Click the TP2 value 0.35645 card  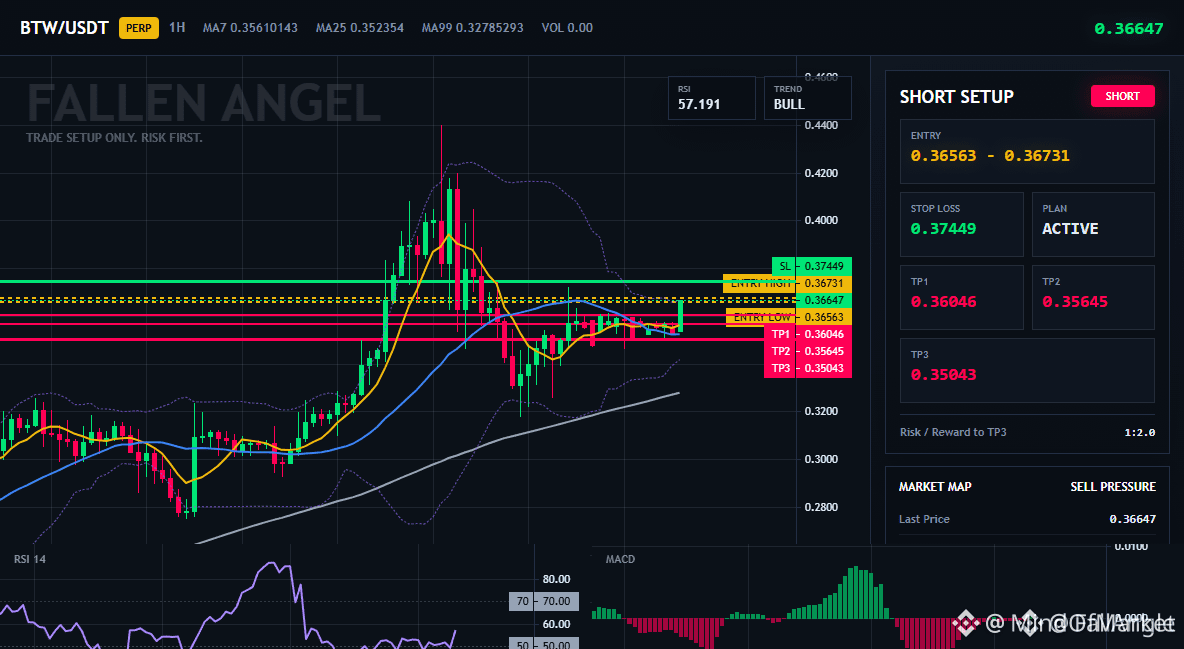tap(1093, 297)
